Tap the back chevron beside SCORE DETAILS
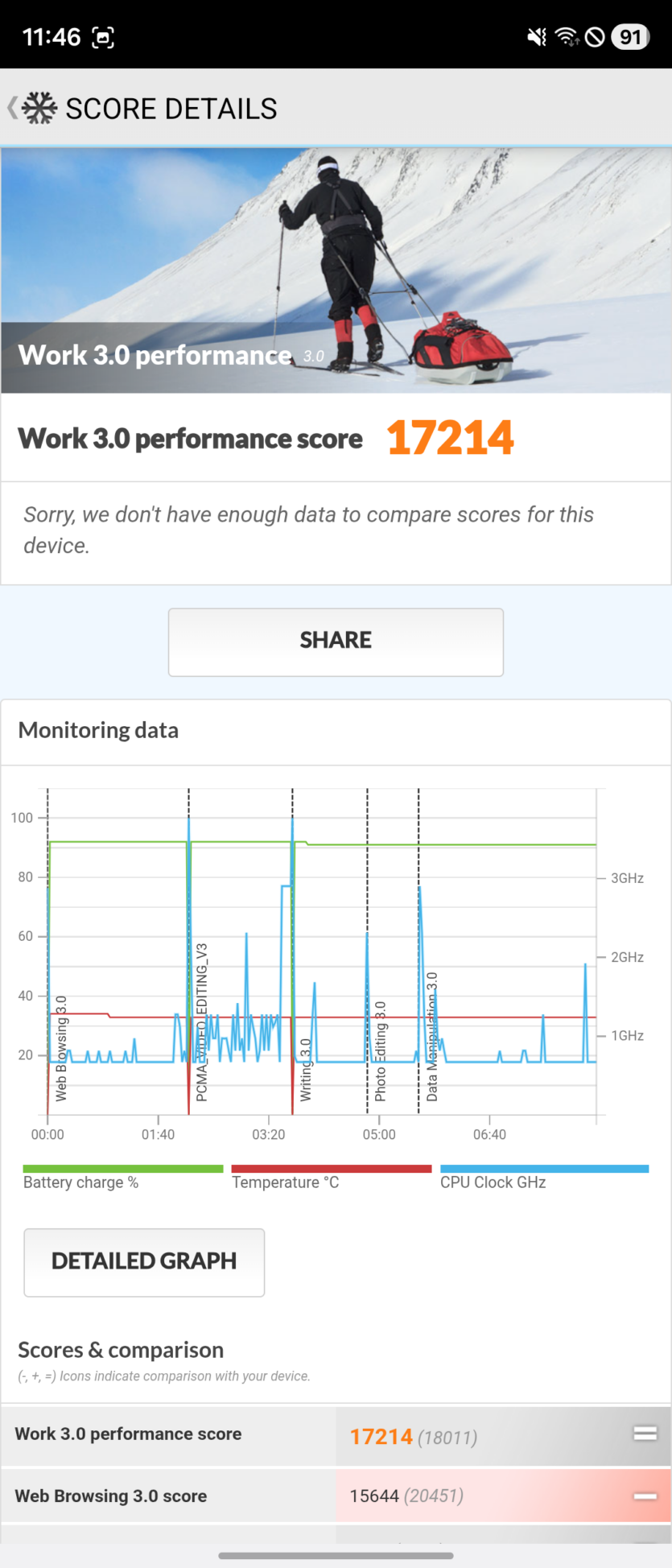The width and height of the screenshot is (672, 1568). tap(12, 108)
